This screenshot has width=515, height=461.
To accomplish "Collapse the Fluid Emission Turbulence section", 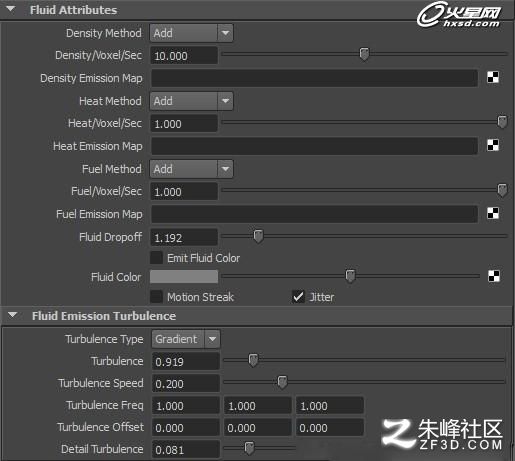I will (13, 315).
